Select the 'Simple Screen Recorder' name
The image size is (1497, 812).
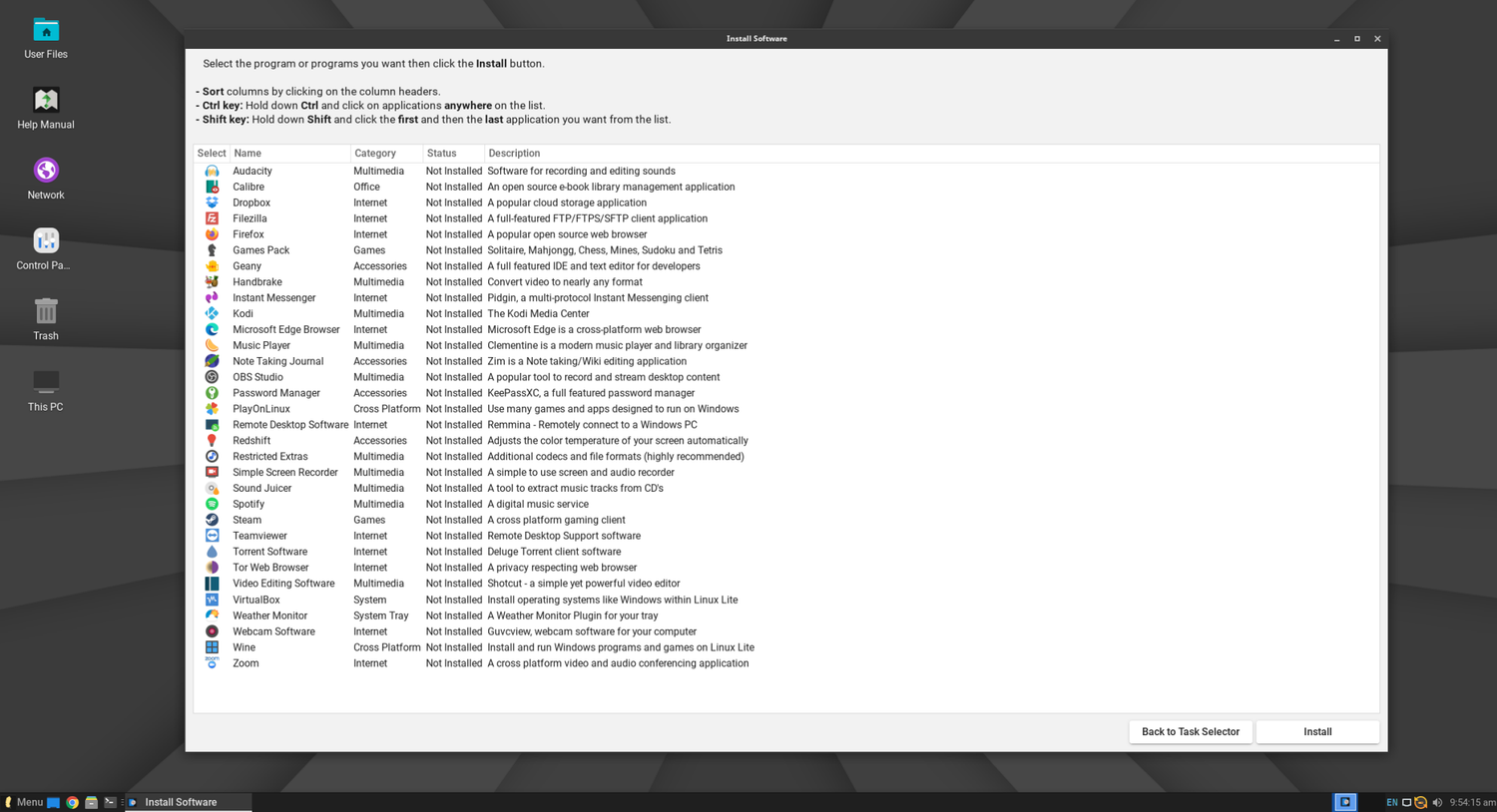click(x=285, y=473)
